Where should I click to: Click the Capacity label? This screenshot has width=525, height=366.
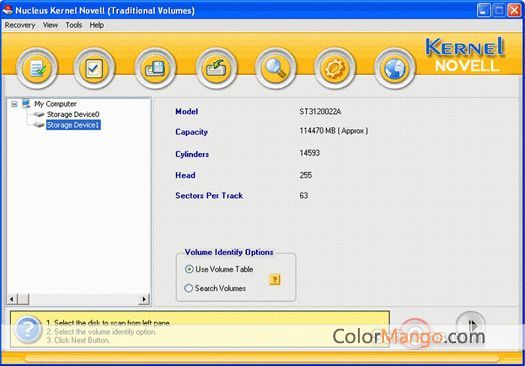pos(191,132)
